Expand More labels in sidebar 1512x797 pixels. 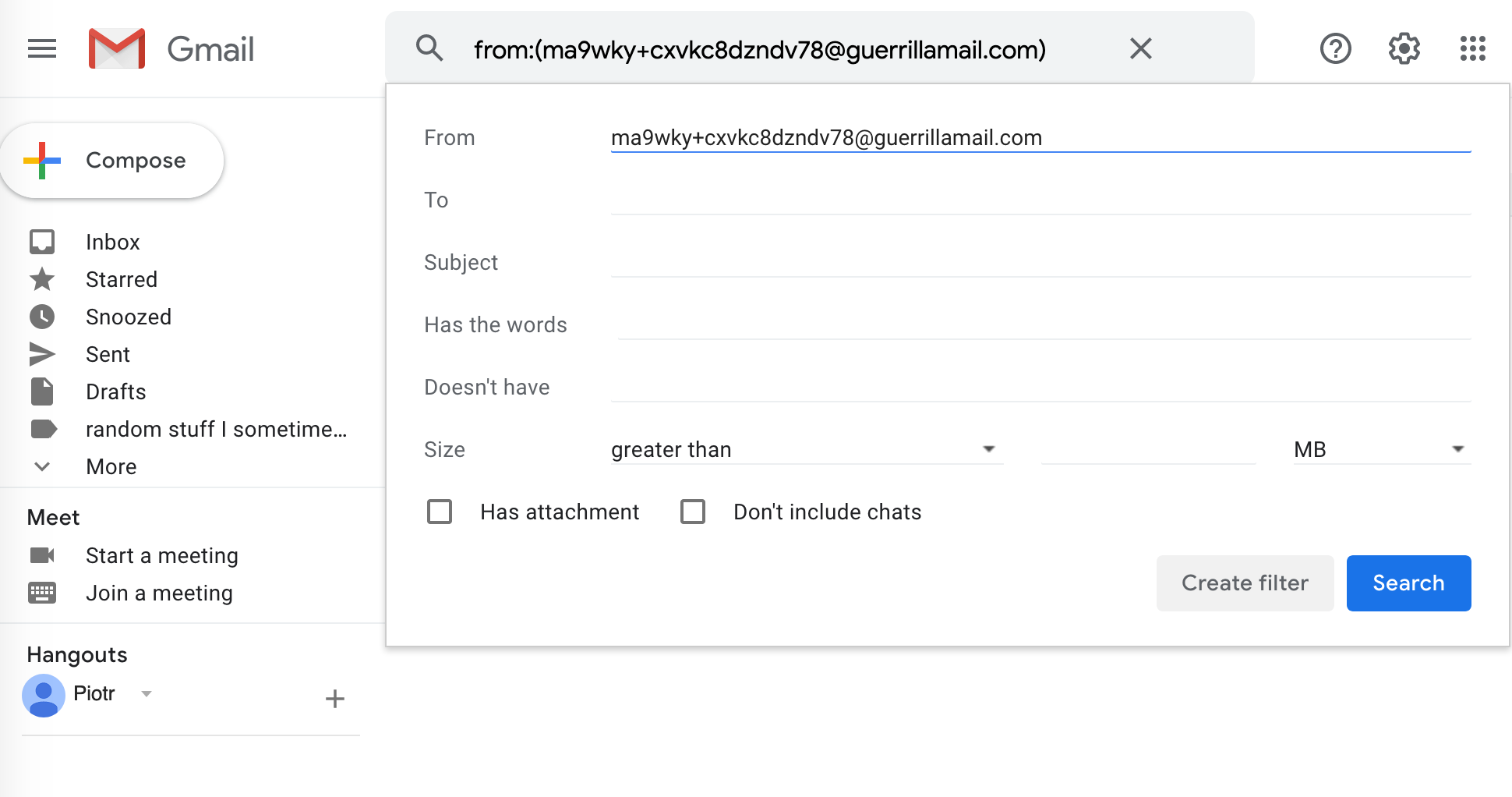pyautogui.click(x=111, y=466)
